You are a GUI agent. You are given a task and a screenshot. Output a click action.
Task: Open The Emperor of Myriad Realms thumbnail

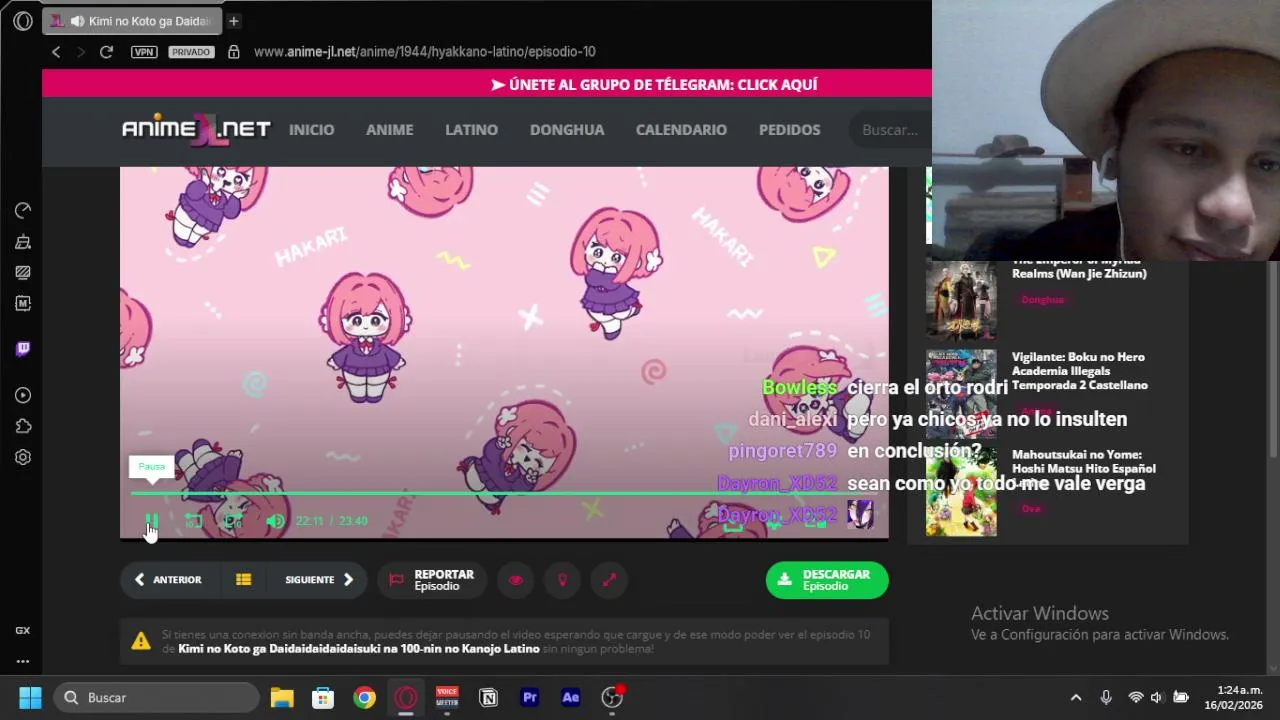pos(961,300)
